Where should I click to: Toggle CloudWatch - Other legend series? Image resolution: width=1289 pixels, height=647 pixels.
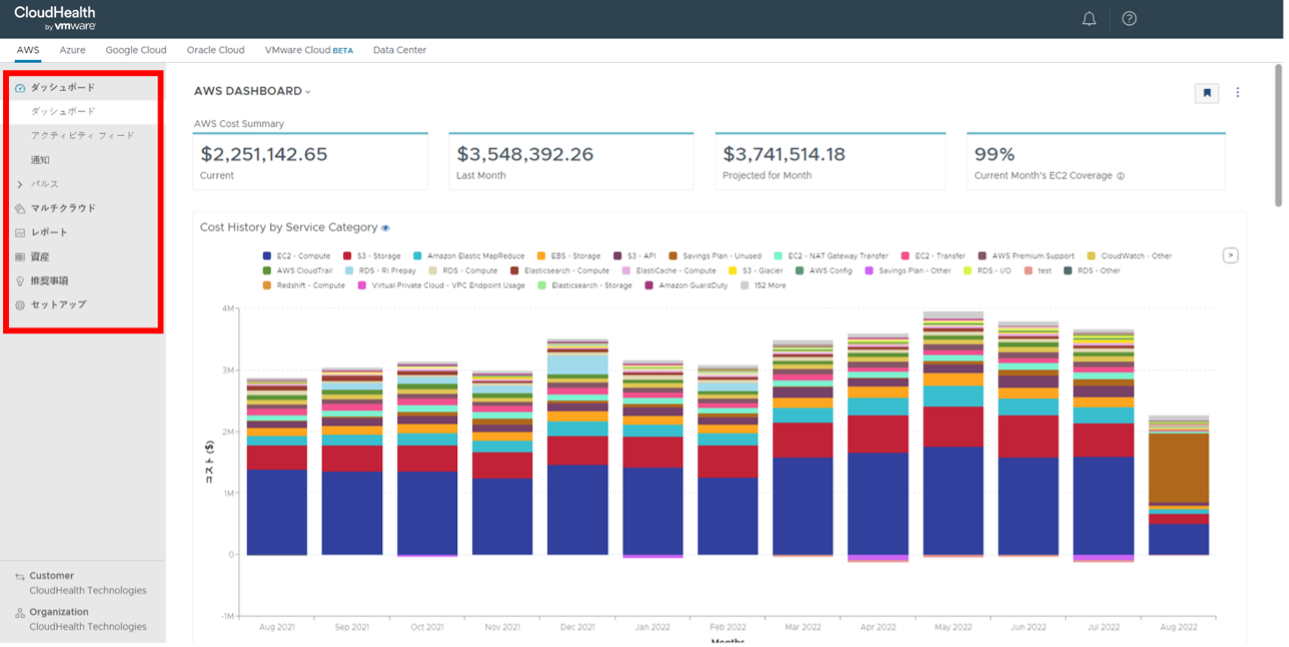point(1129,256)
